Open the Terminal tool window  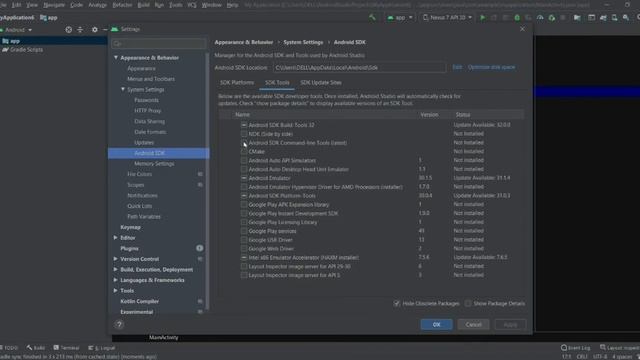click(66, 348)
